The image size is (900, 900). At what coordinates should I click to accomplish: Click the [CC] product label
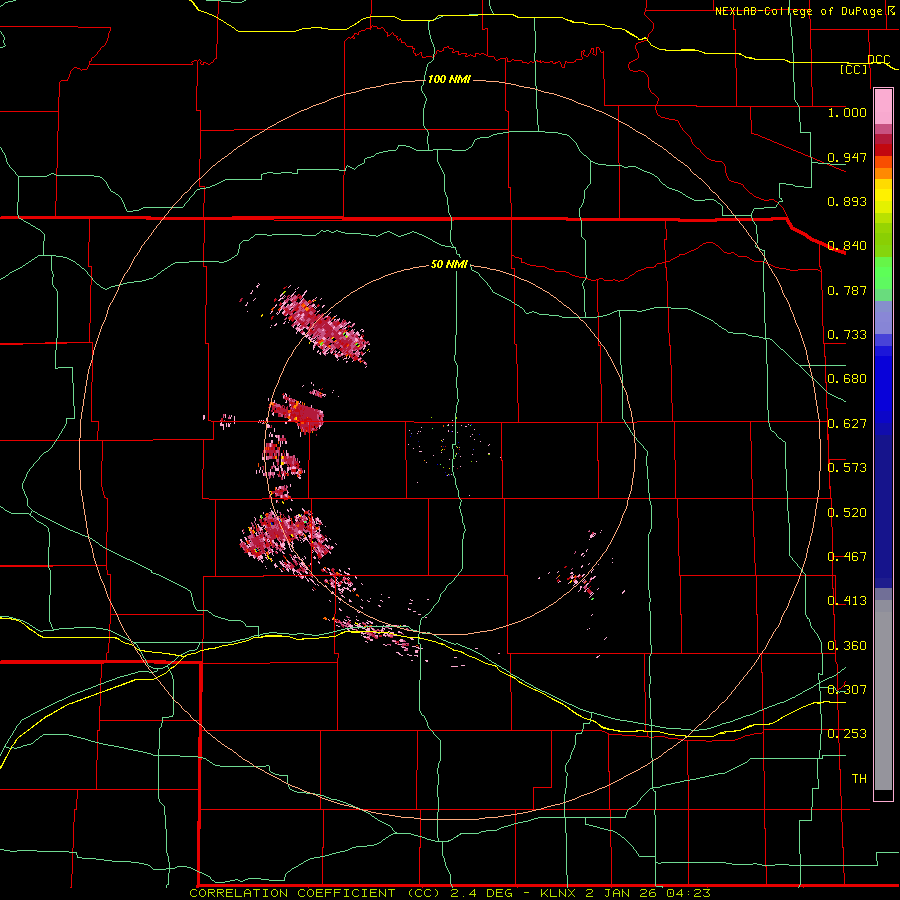point(854,69)
